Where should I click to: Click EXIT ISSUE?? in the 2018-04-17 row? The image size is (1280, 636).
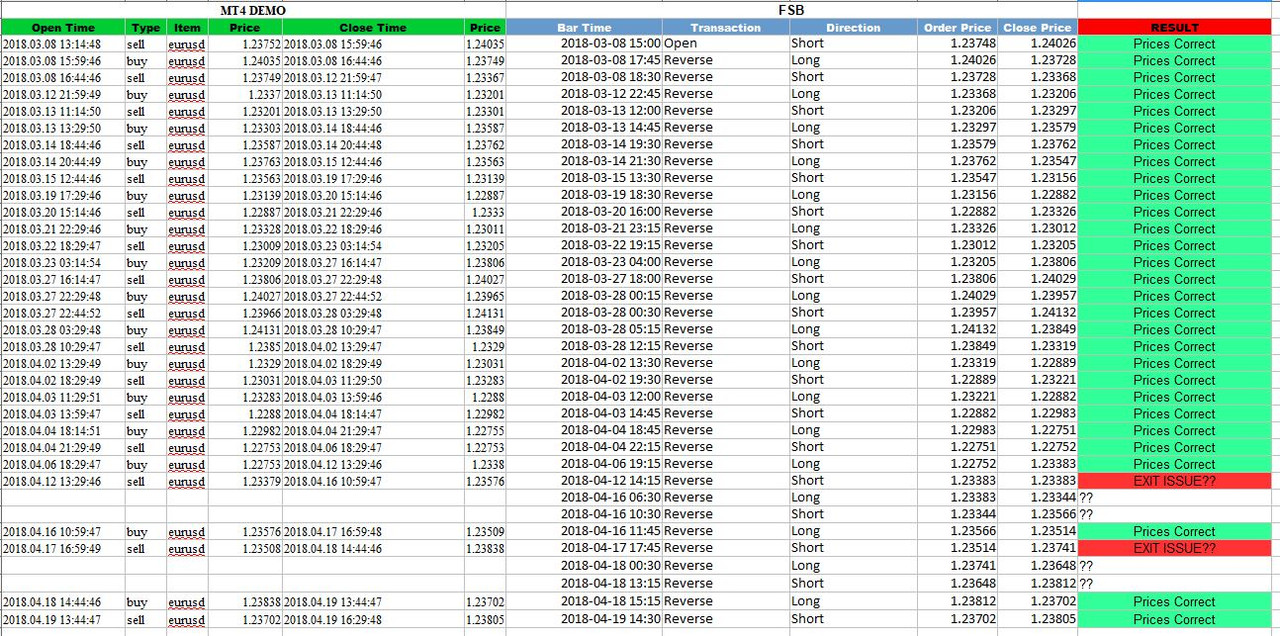[1174, 549]
